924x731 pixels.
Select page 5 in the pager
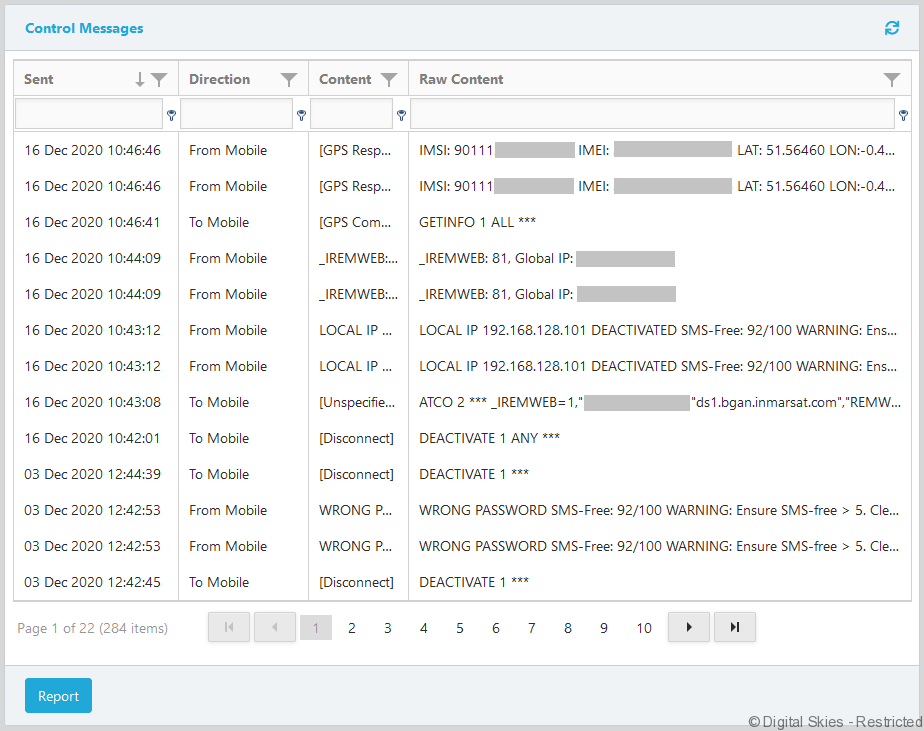click(460, 628)
